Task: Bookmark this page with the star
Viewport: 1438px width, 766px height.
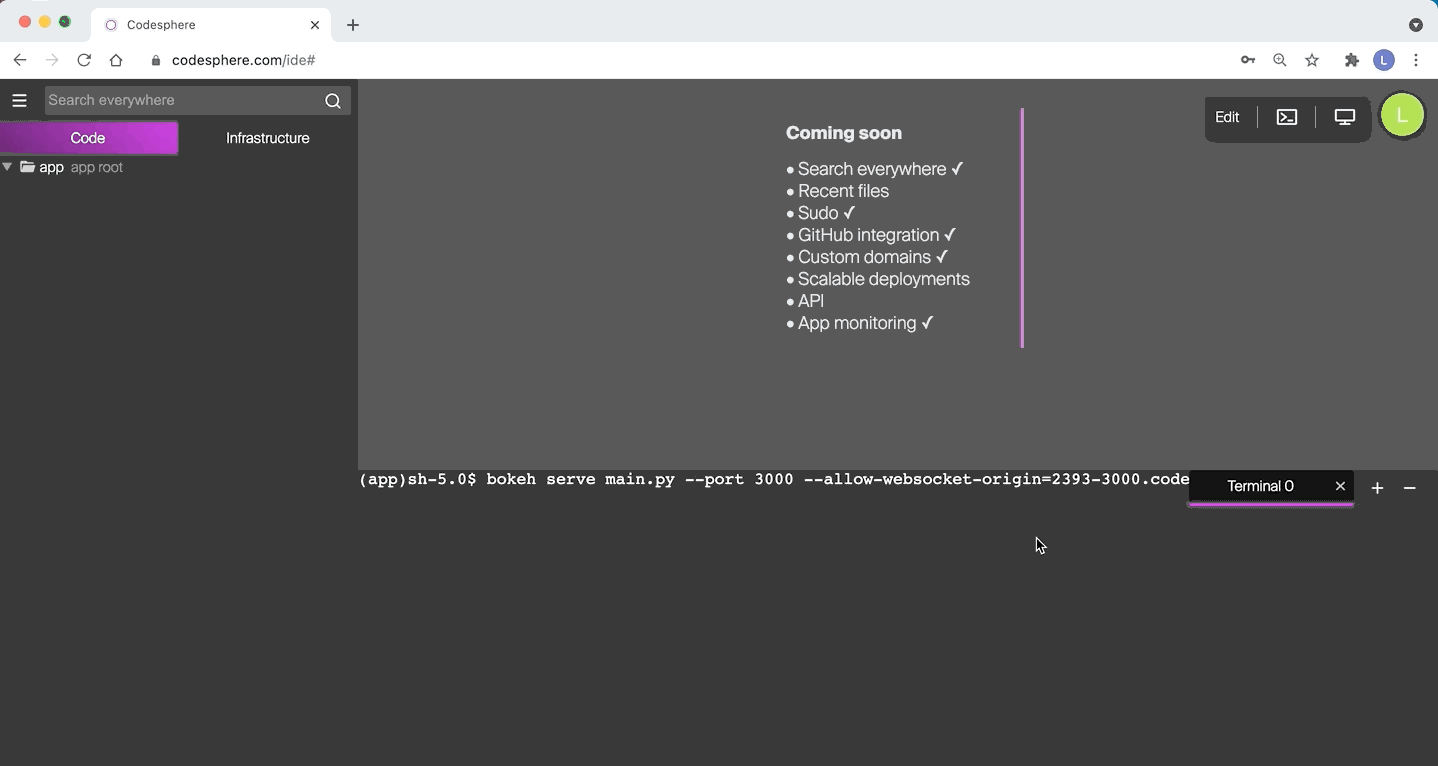Action: (1312, 60)
